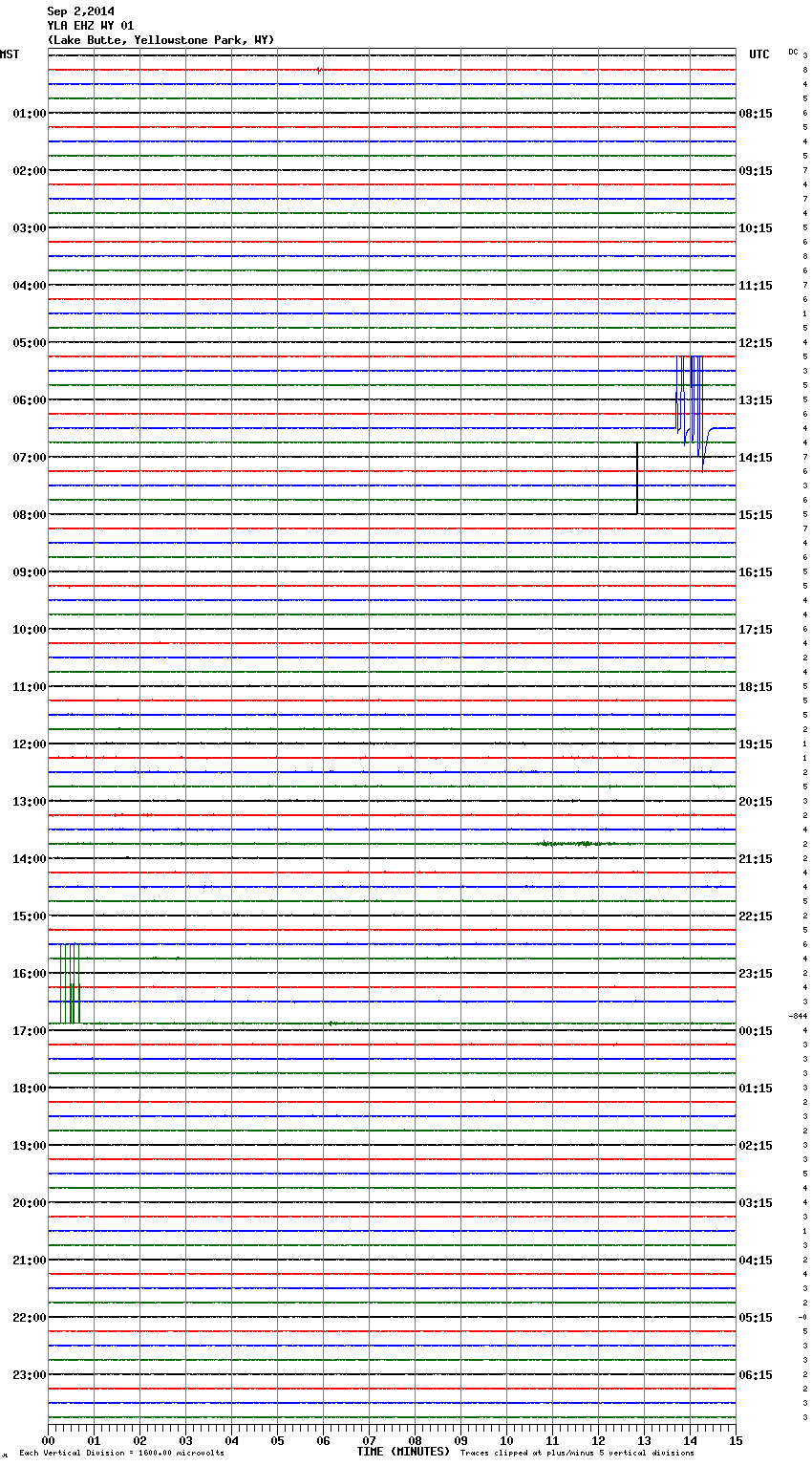
Task: Select the 21:00 MST time label
Action: point(30,1261)
